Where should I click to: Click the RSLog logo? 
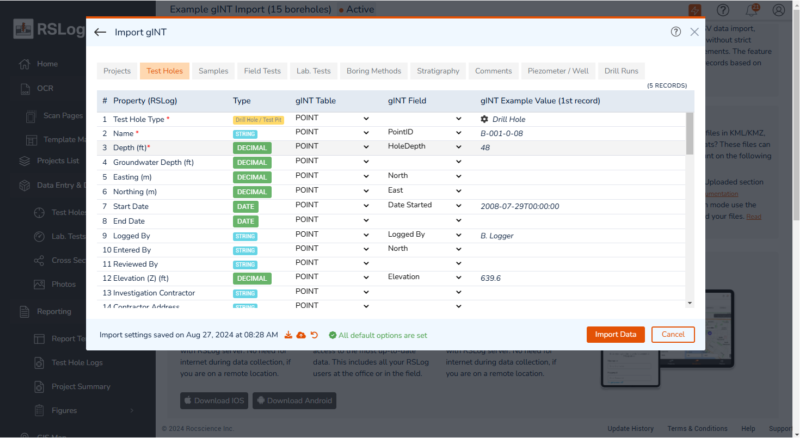tap(48, 29)
